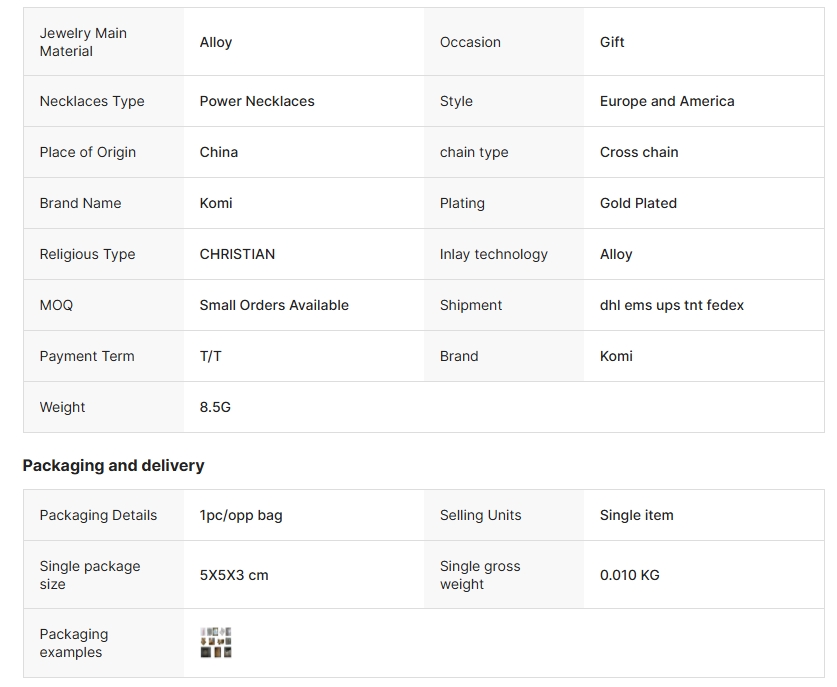Click the 'Gift' occasion value

coord(612,42)
